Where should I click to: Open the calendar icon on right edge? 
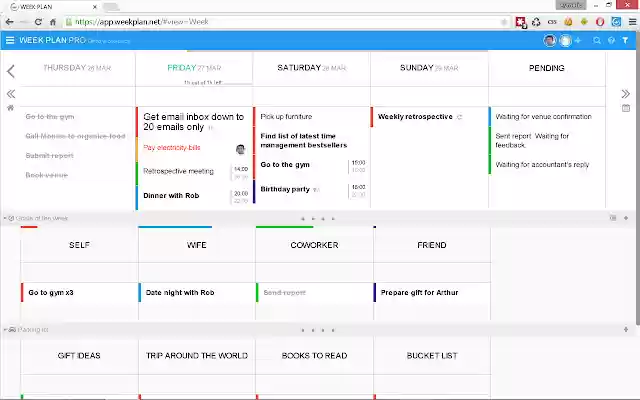click(x=626, y=108)
